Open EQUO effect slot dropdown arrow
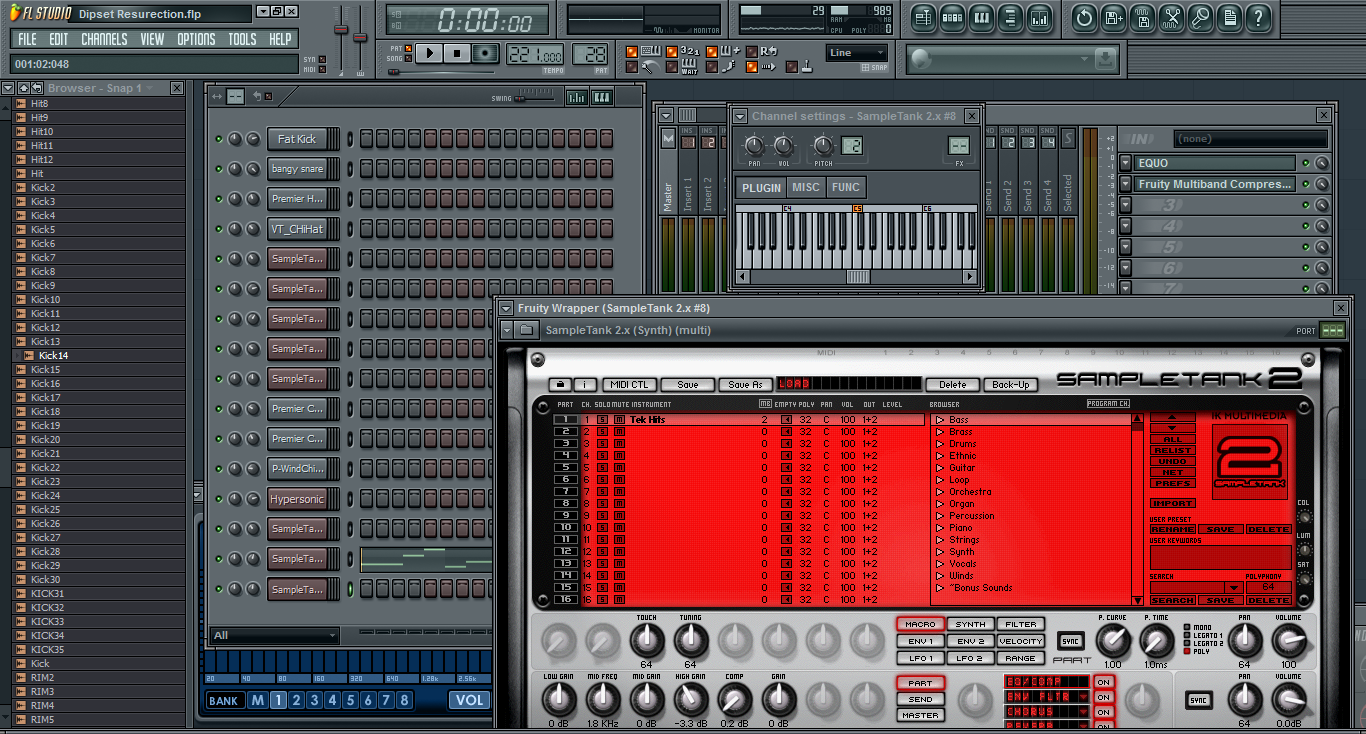 click(1125, 163)
